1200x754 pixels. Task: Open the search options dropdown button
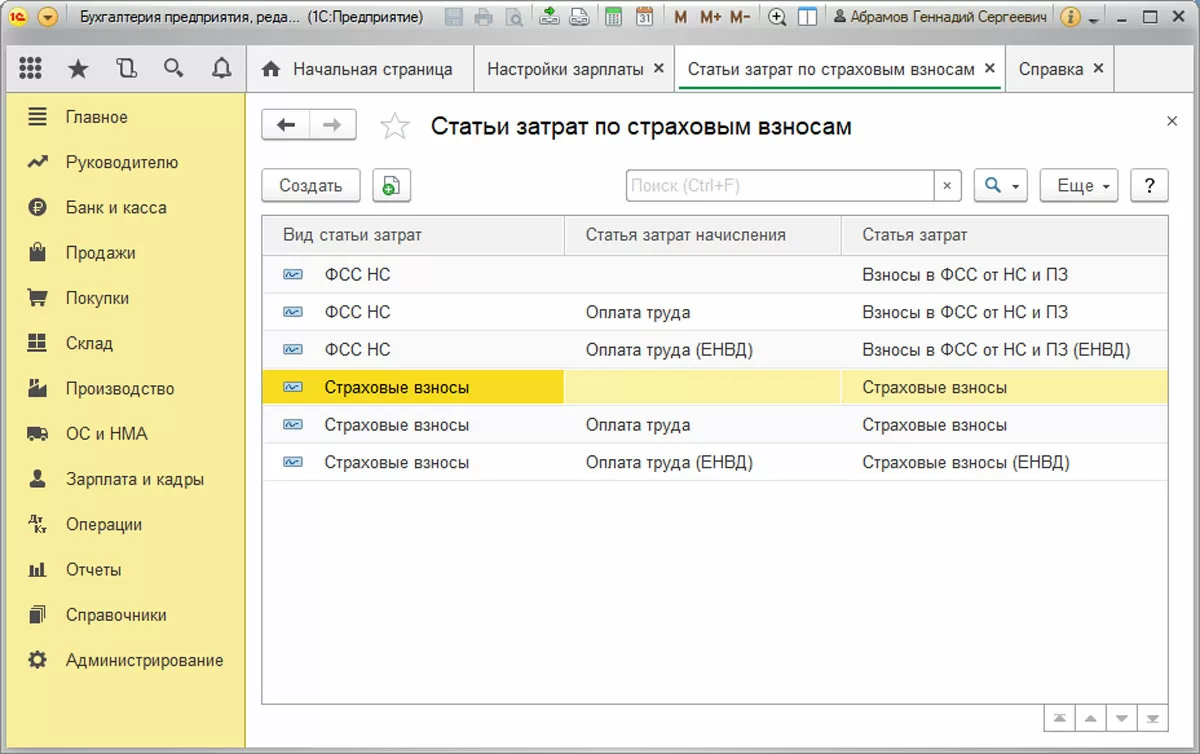point(1000,185)
